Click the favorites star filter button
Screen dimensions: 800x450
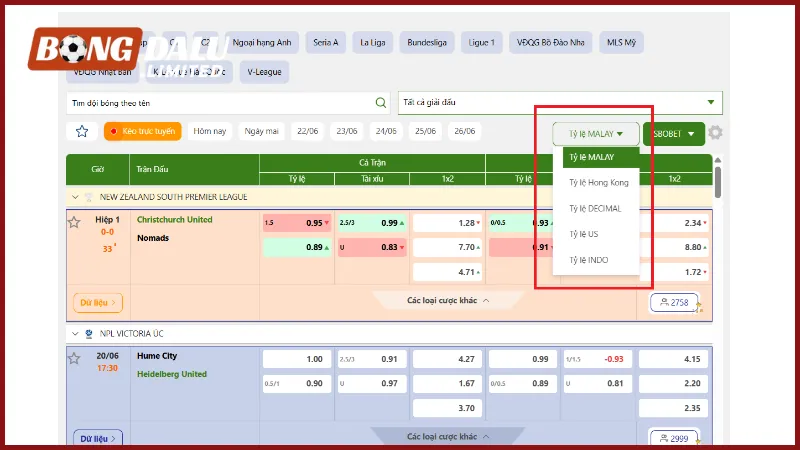(x=82, y=132)
